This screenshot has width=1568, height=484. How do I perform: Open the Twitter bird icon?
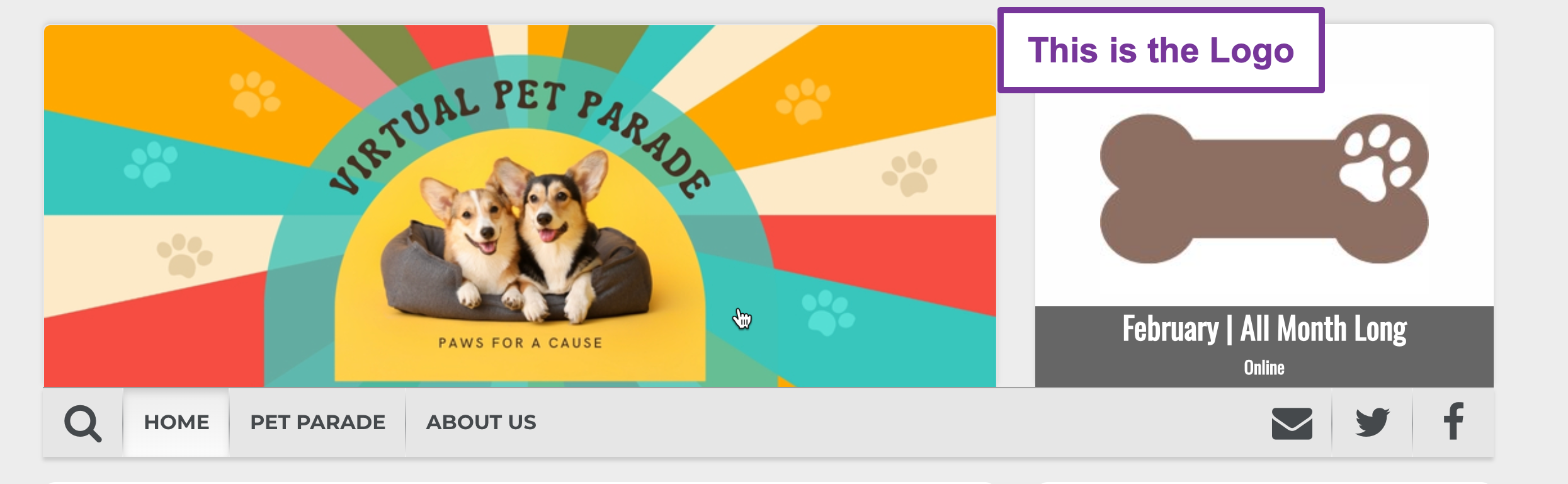tap(1372, 423)
